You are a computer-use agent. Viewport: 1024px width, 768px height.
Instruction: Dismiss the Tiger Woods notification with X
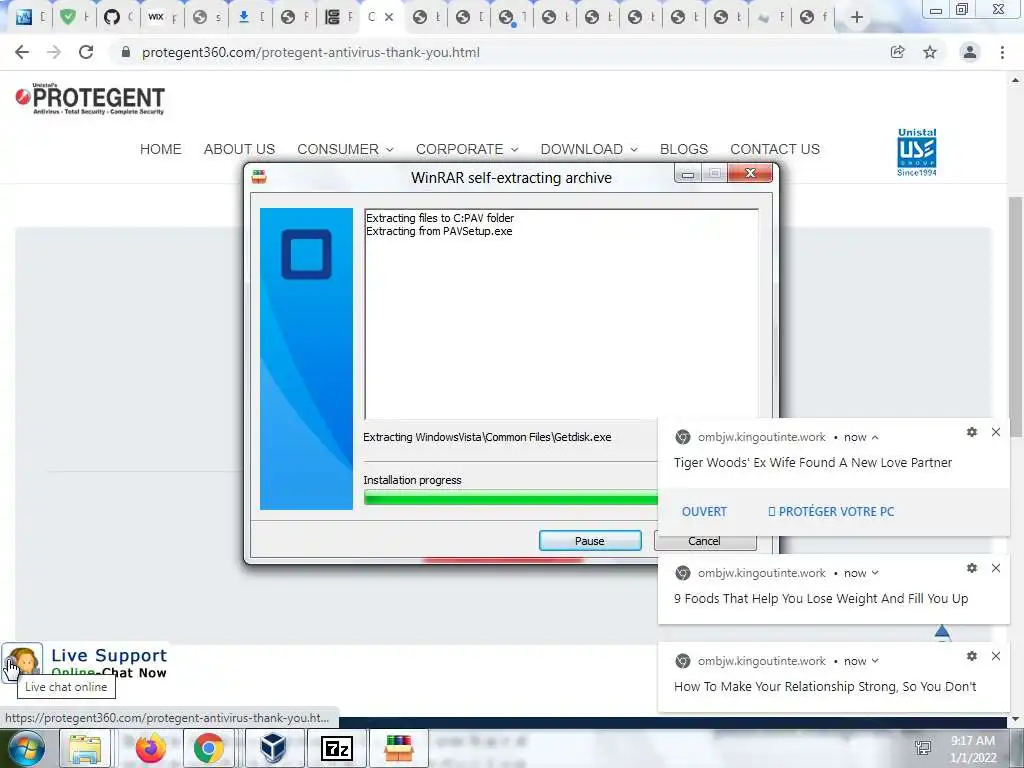pyautogui.click(x=996, y=432)
